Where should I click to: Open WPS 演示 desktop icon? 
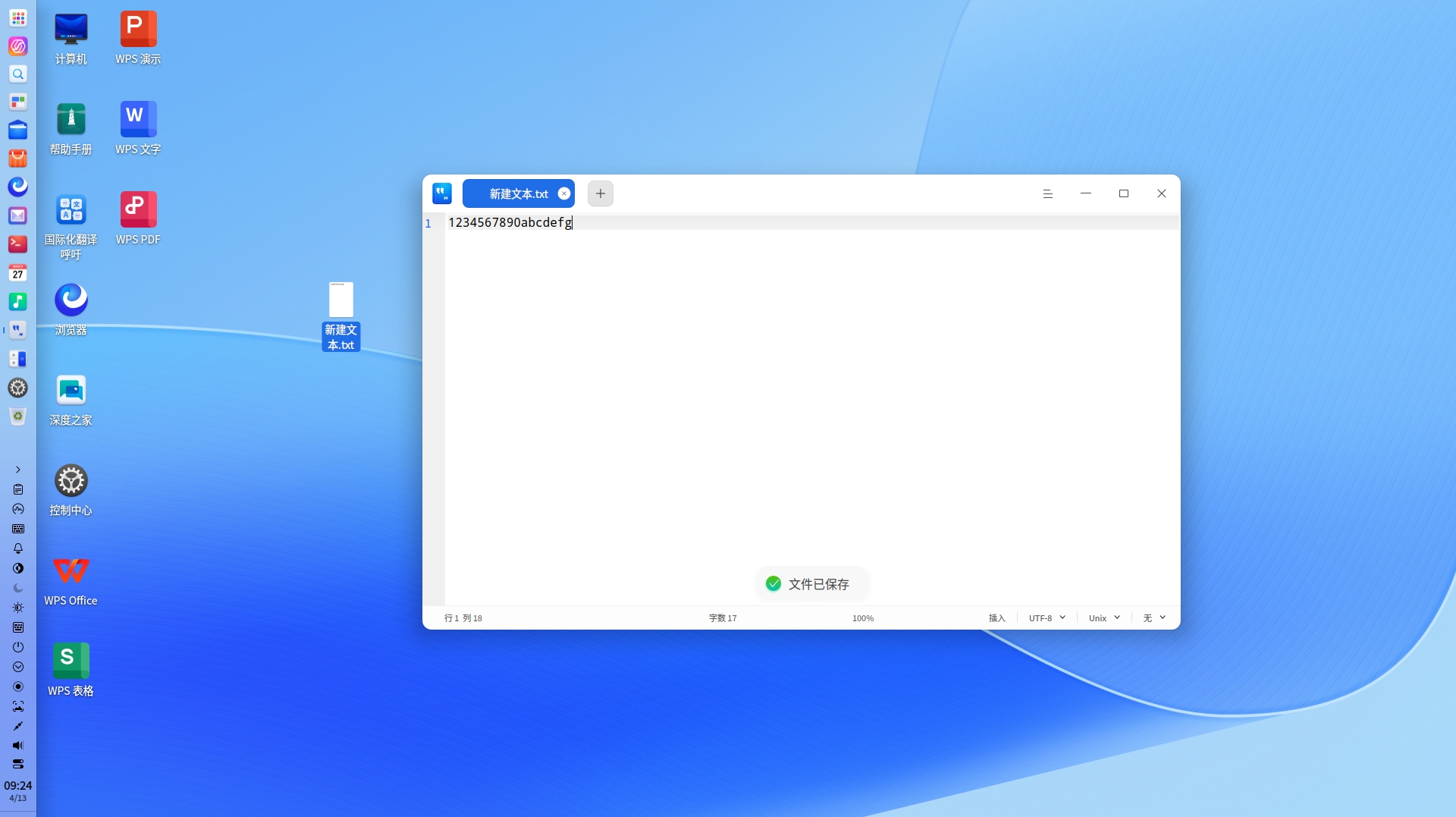coord(138,38)
